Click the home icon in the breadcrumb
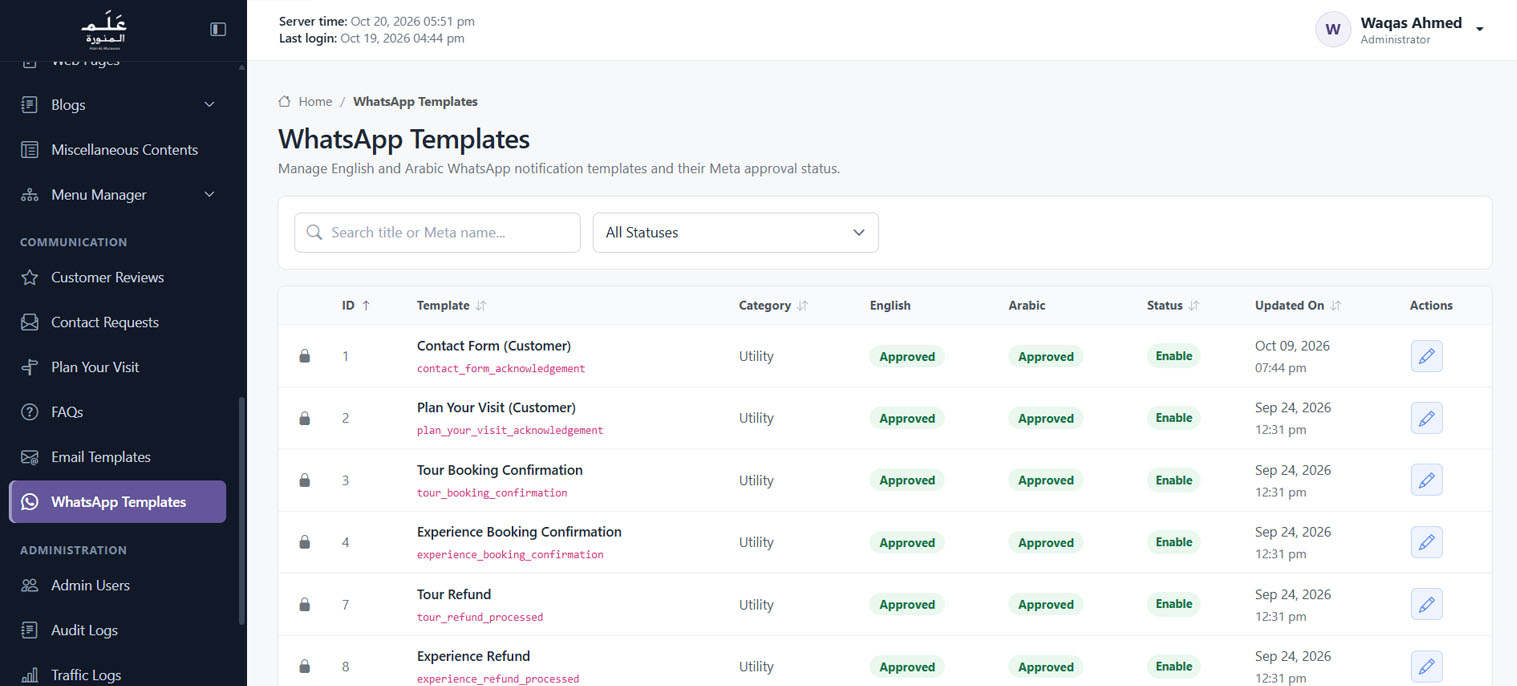Screen dimensions: 1517x686 [x=285, y=101]
